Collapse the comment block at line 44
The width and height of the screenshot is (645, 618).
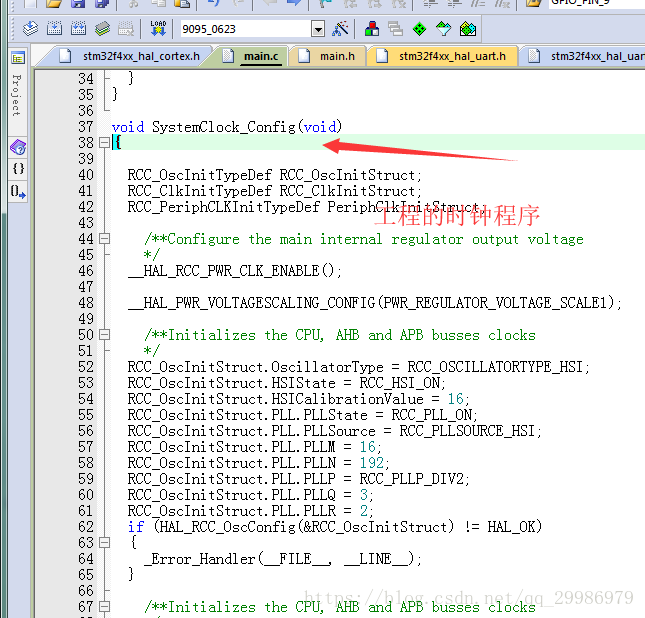coord(104,239)
